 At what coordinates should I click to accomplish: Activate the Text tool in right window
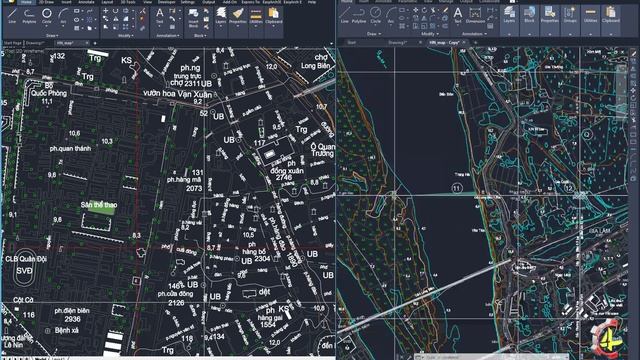[x=458, y=15]
